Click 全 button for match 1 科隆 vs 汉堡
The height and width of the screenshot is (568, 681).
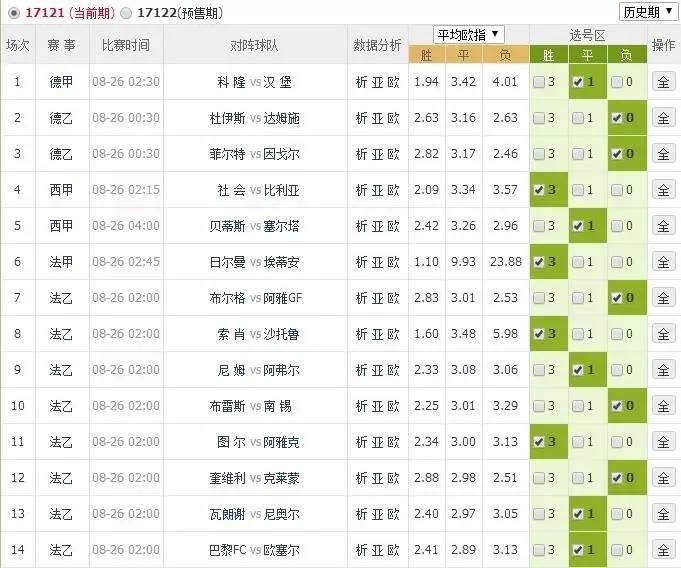click(663, 82)
